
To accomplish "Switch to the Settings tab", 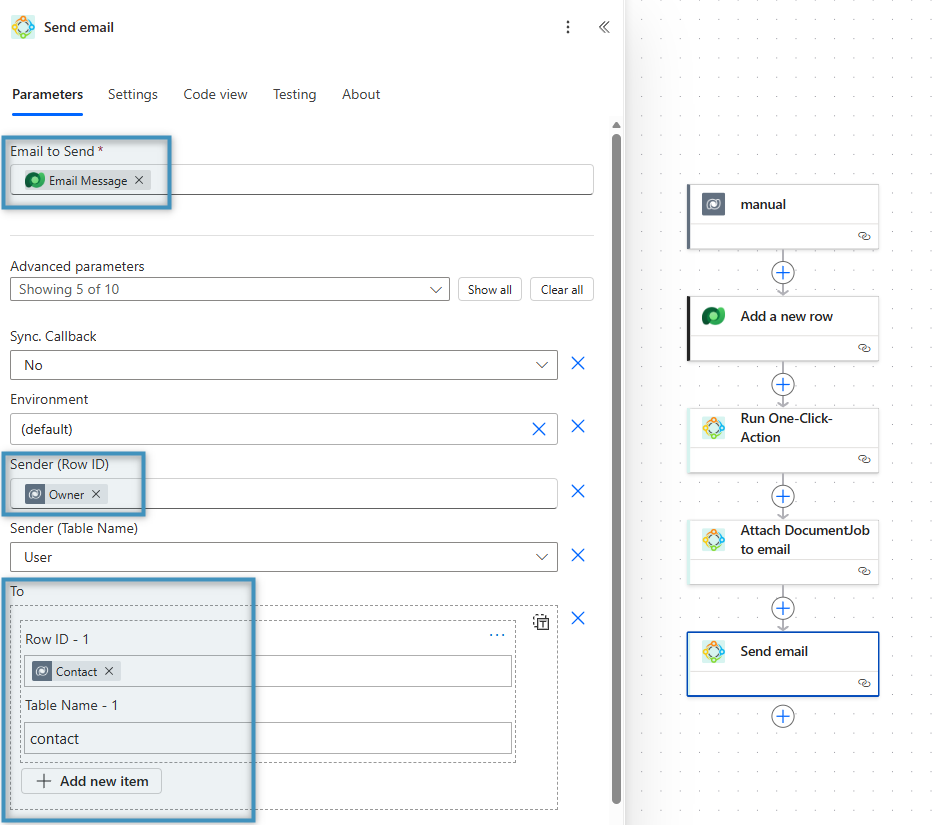I will (x=133, y=94).
